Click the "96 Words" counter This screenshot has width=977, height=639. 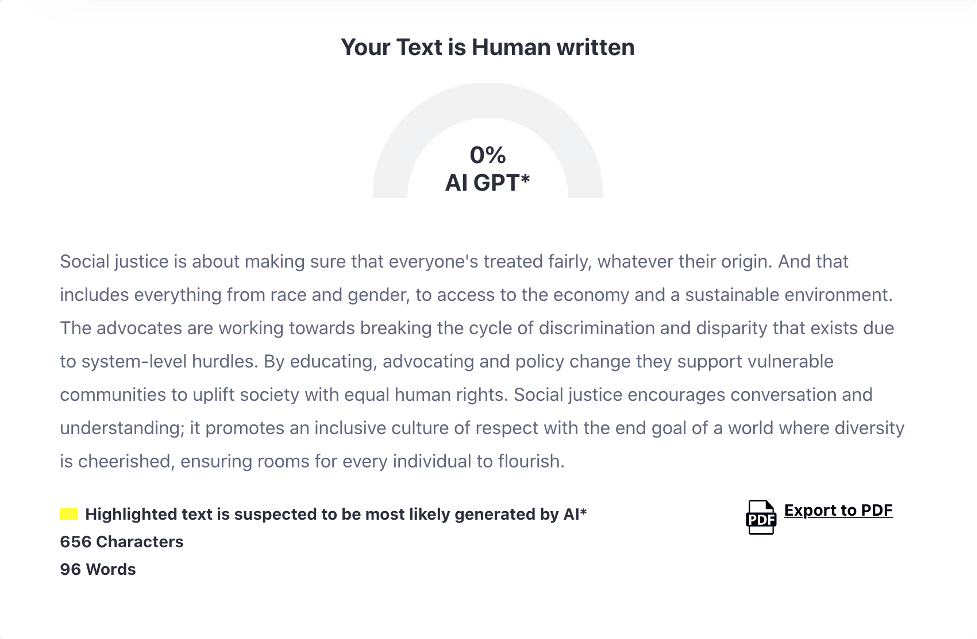pos(98,569)
